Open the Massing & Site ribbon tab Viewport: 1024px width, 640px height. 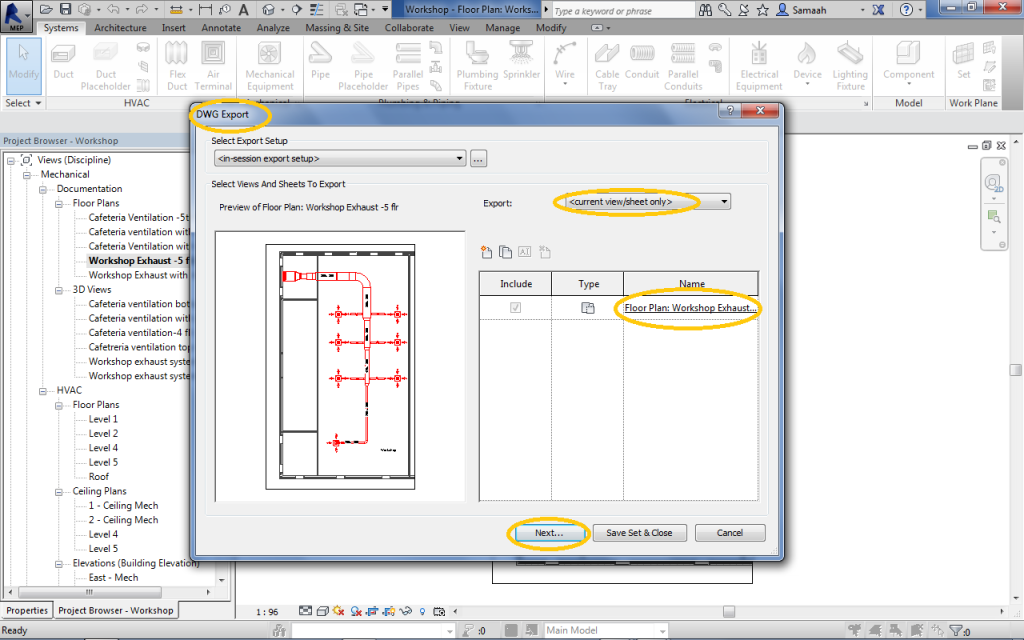337,28
